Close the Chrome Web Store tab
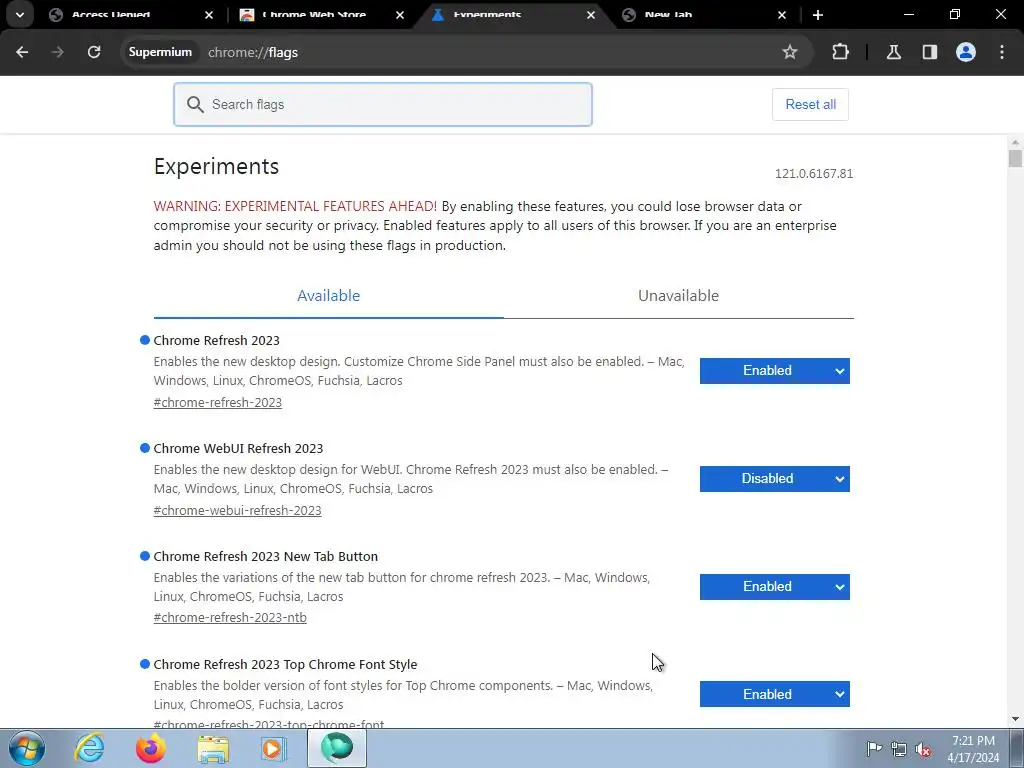The image size is (1024, 768). pyautogui.click(x=400, y=14)
